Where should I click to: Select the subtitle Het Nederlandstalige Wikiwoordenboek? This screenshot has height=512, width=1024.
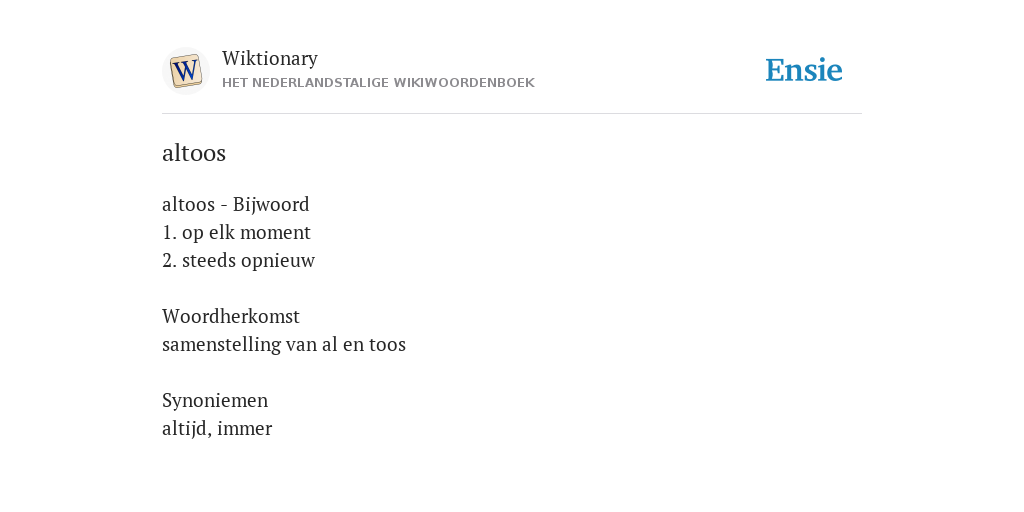coord(378,83)
